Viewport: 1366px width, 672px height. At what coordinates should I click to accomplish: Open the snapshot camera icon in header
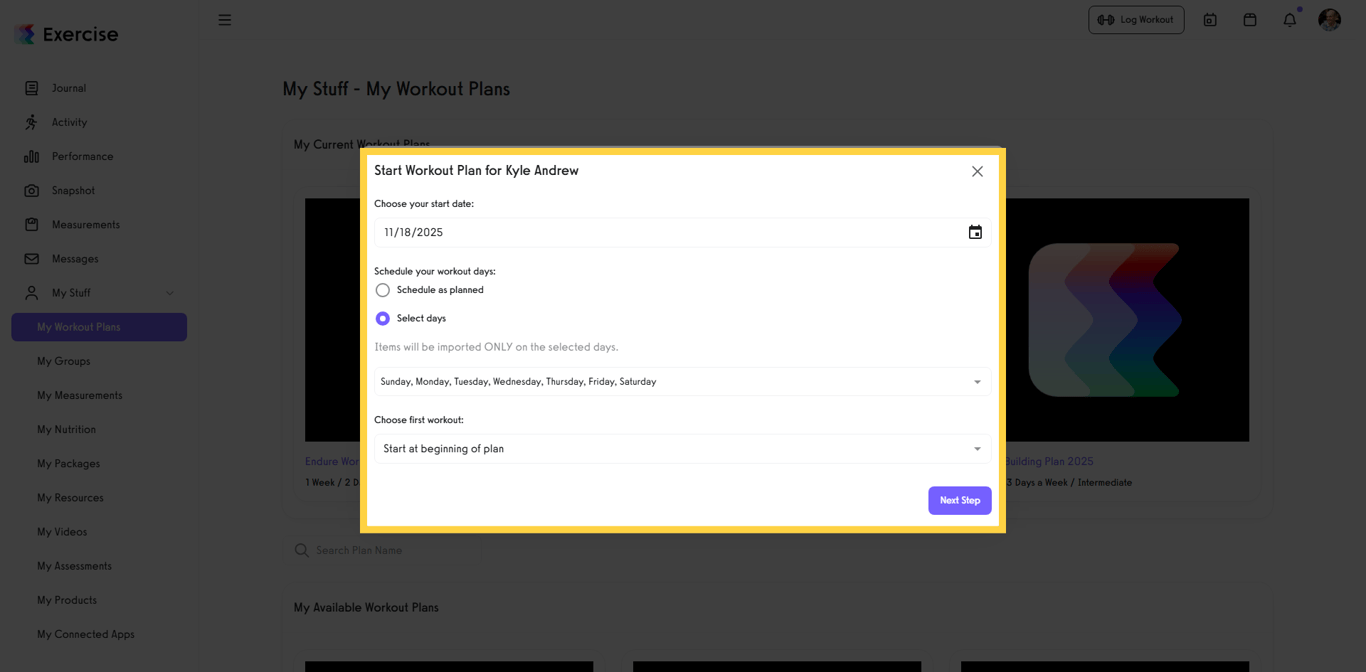[1210, 20]
